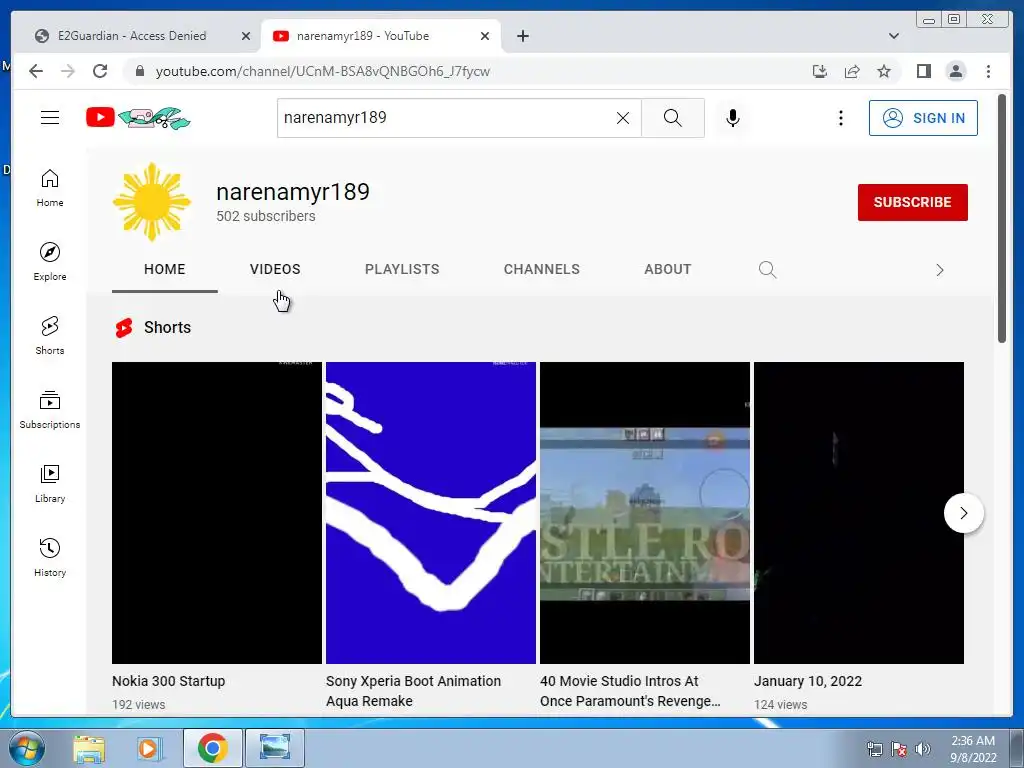Open Chrome three-dot menu
Screen dimensions: 1024x768
tap(988, 71)
